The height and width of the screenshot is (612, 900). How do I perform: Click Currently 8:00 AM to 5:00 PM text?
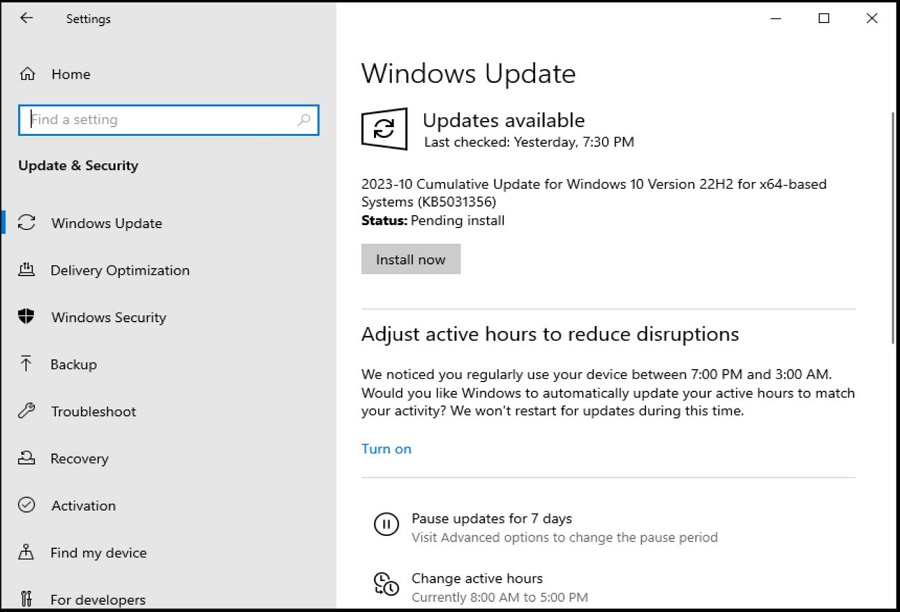[499, 597]
